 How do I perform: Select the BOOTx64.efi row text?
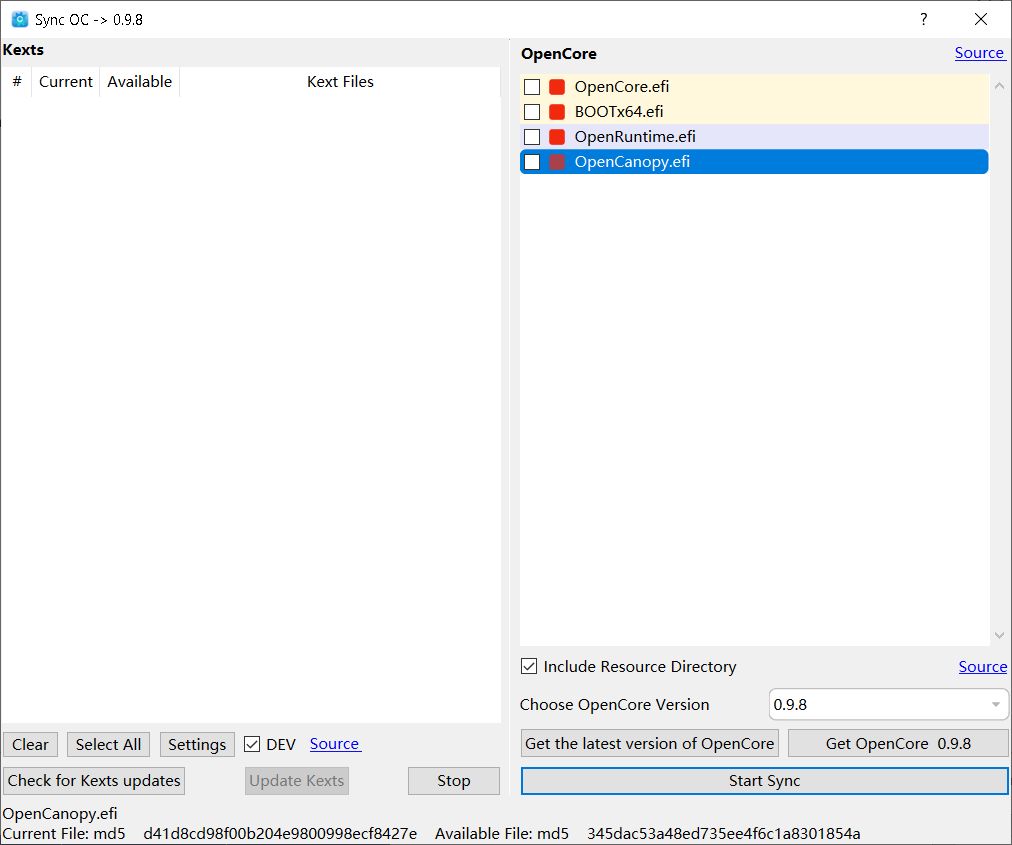(x=619, y=112)
